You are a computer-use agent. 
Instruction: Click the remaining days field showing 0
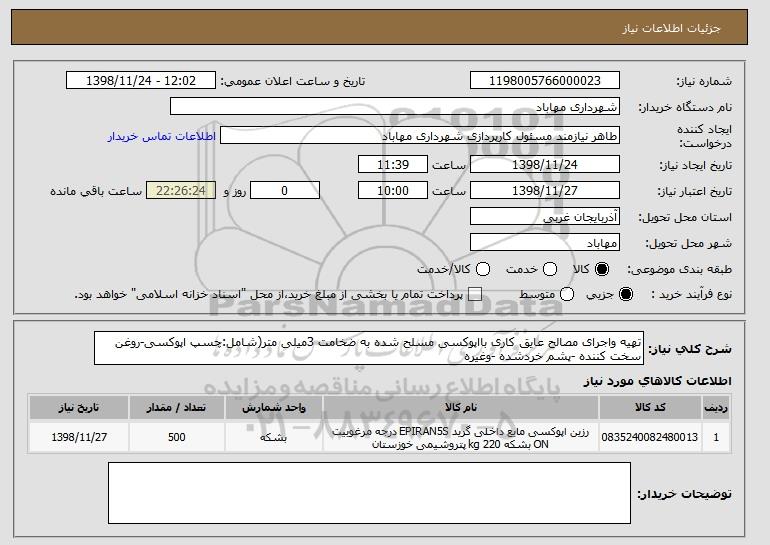285,191
